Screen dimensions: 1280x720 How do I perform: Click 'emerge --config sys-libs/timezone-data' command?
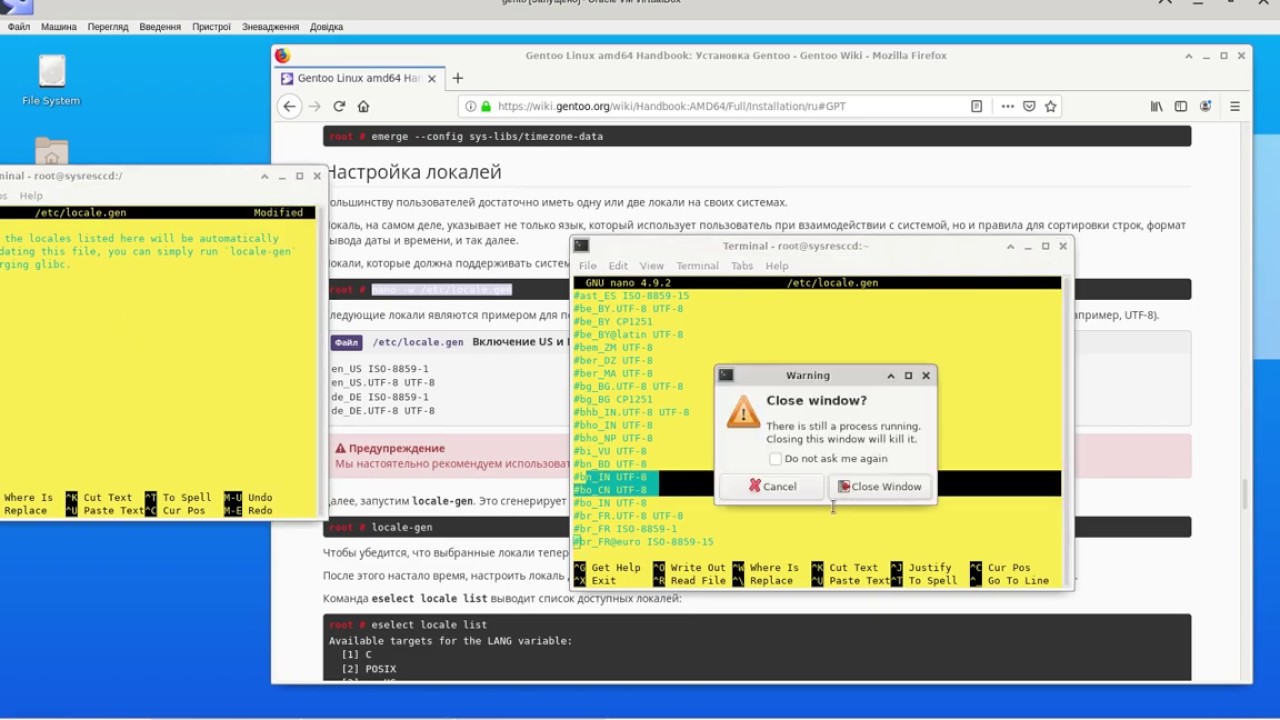tap(487, 136)
